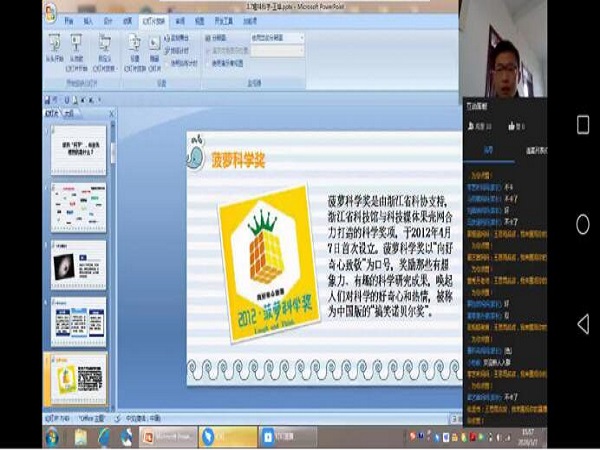Select the fourth slide thumbnail with three blue columns

[x=78, y=322]
